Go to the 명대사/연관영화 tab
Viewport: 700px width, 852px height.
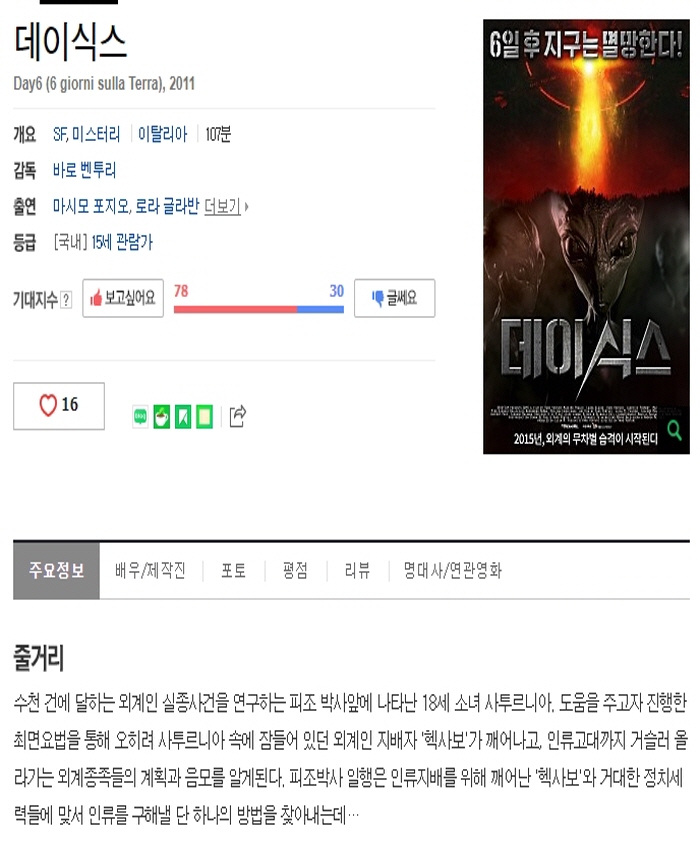[x=453, y=571]
